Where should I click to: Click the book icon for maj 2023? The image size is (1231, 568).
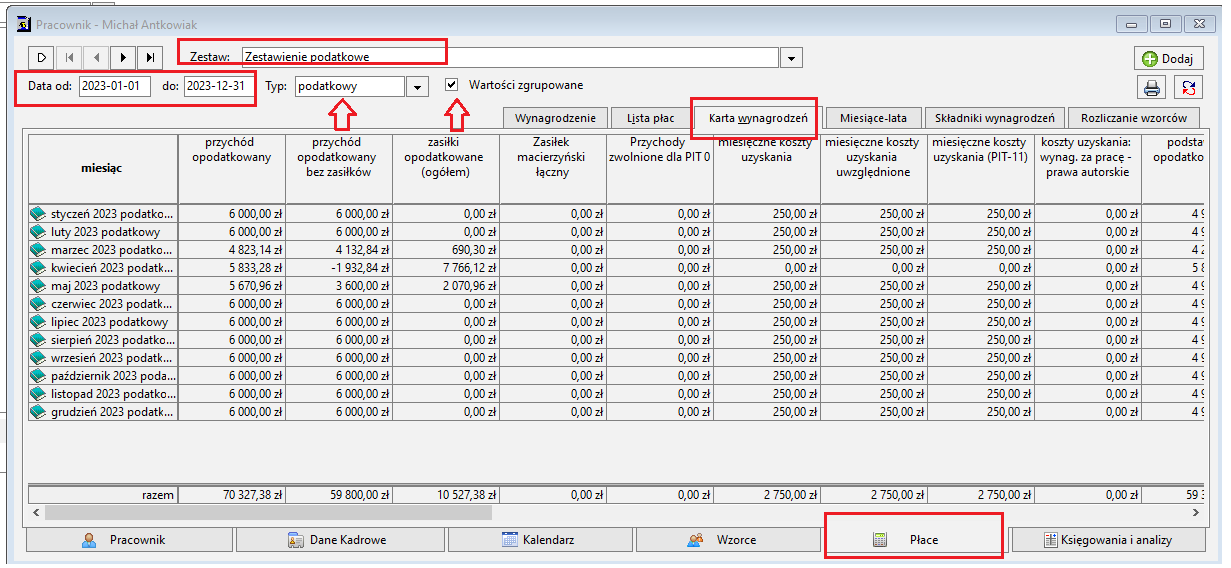pyautogui.click(x=39, y=286)
